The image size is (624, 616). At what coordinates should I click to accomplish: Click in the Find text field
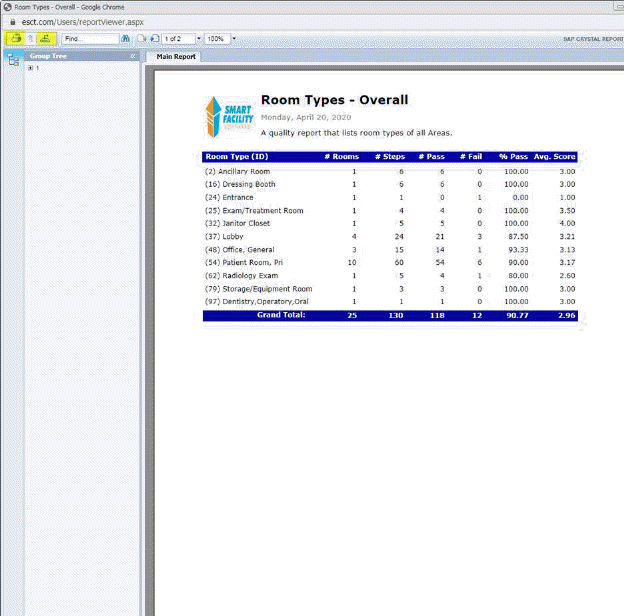coord(90,39)
